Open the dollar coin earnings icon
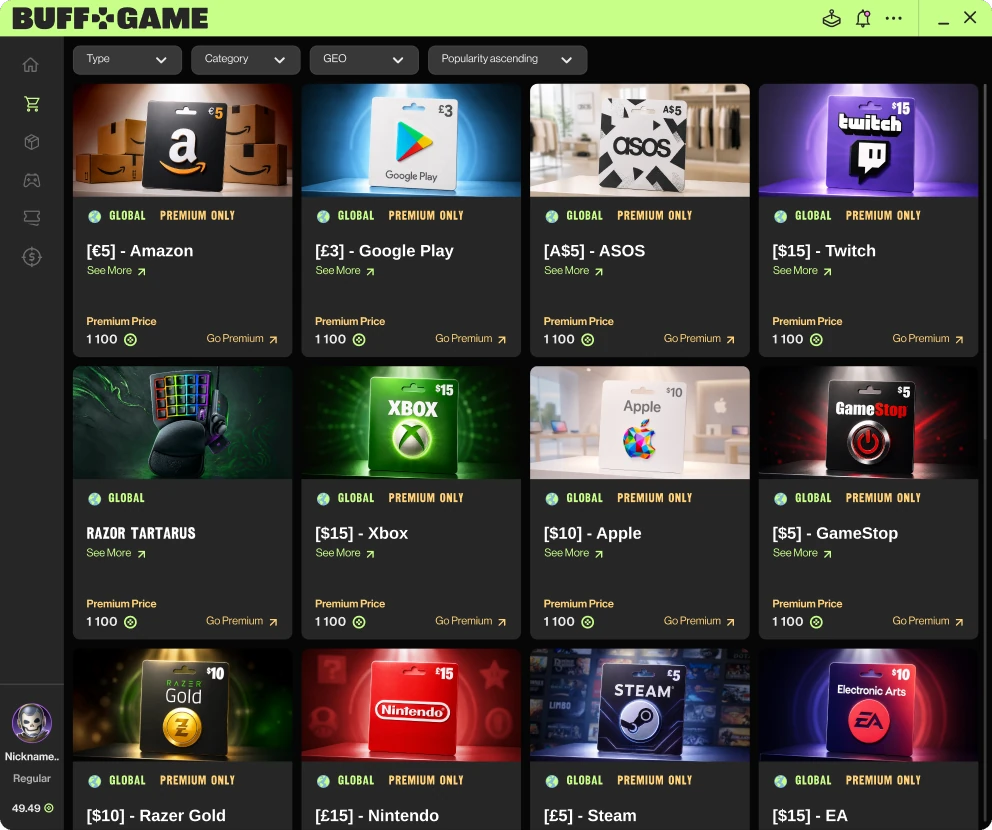Image resolution: width=992 pixels, height=830 pixels. (x=32, y=257)
